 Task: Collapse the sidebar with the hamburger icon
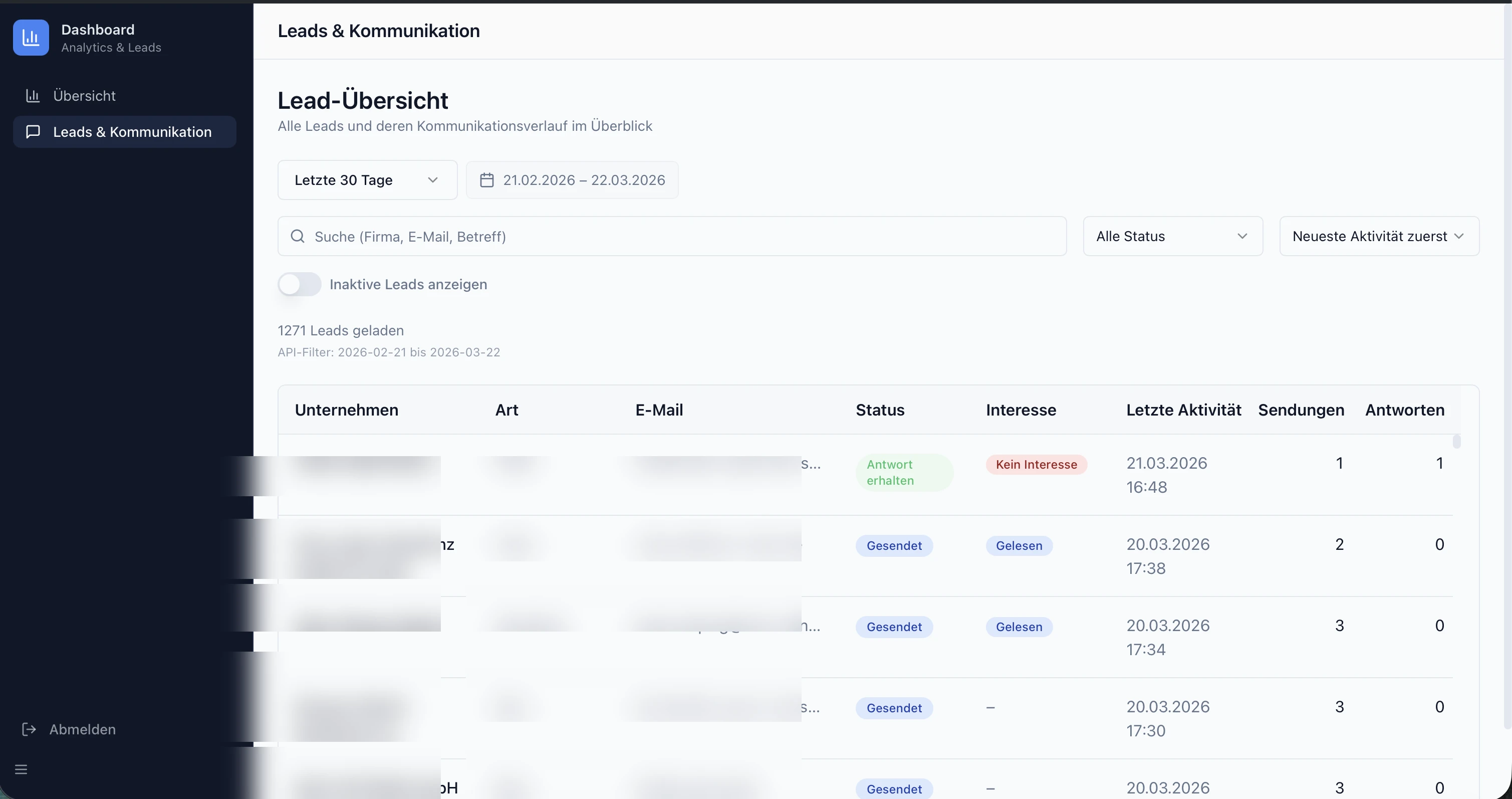click(21, 769)
